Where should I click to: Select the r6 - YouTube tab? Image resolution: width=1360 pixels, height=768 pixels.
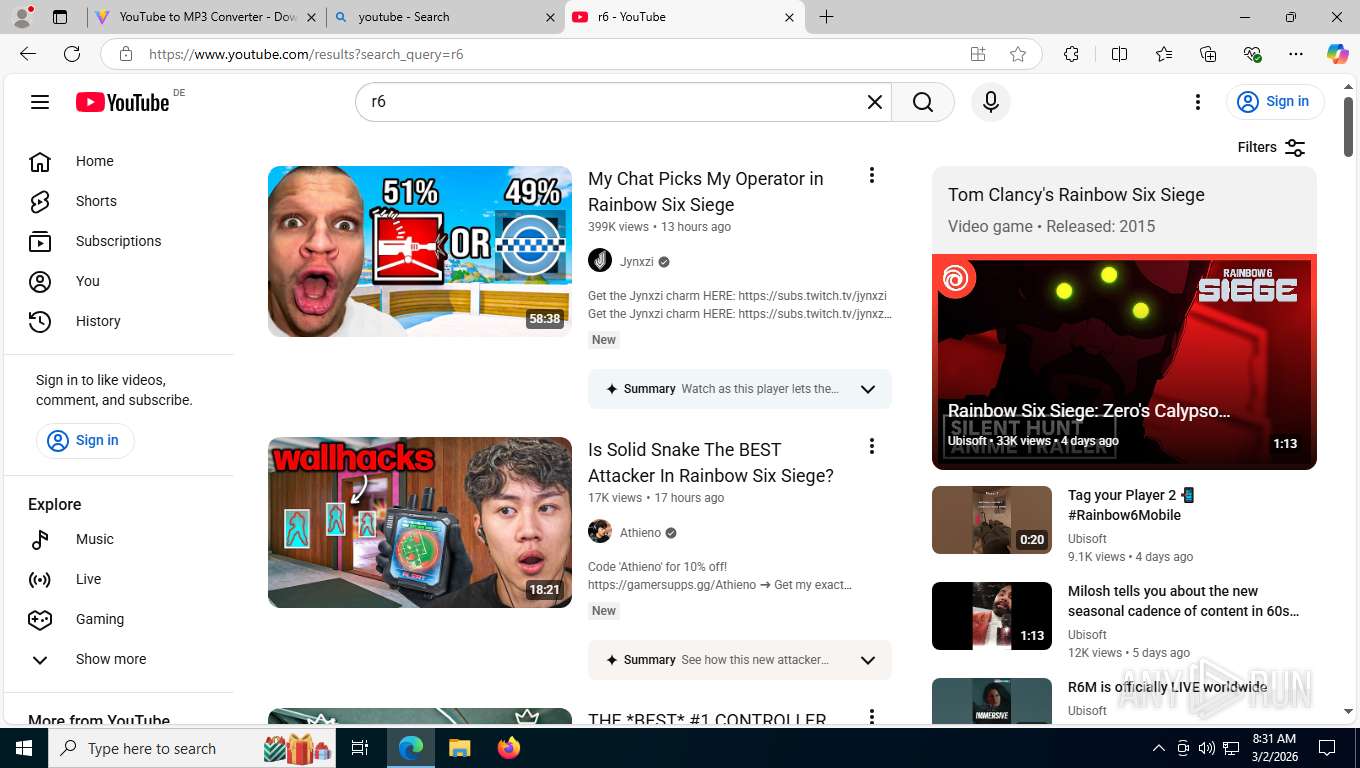click(684, 17)
